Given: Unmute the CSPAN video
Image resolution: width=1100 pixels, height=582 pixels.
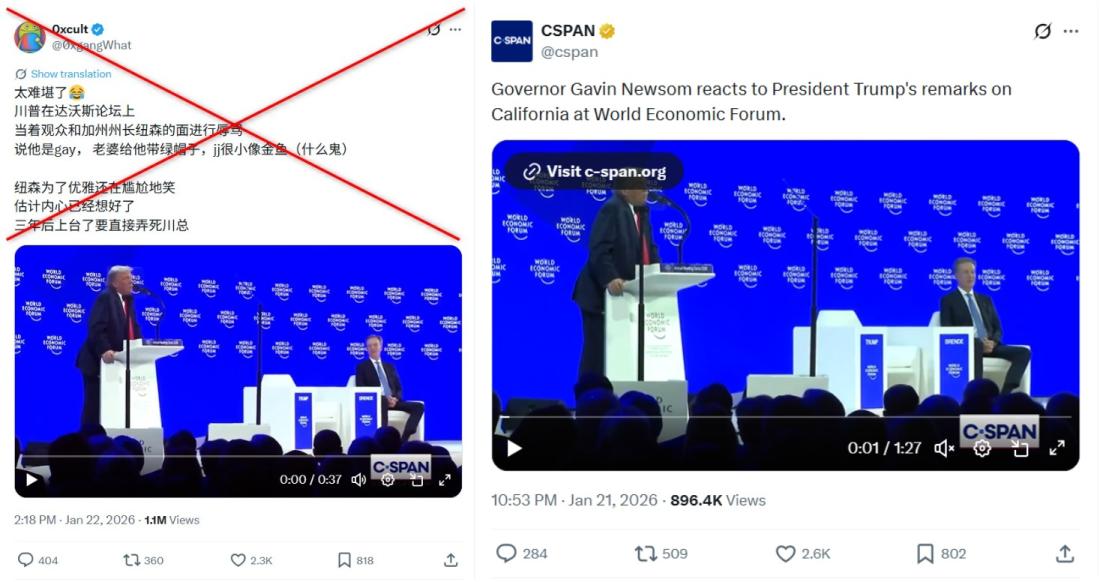Looking at the screenshot, I should point(943,448).
